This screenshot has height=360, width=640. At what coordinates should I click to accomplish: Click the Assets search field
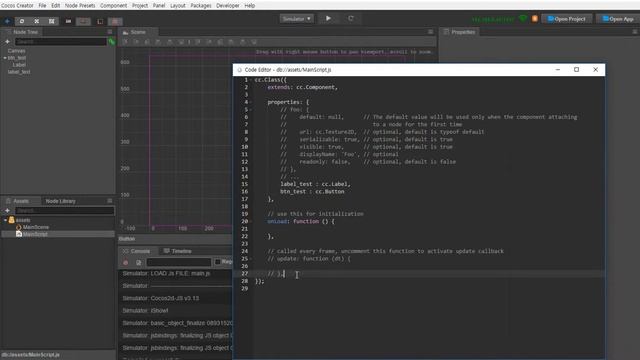(65, 211)
